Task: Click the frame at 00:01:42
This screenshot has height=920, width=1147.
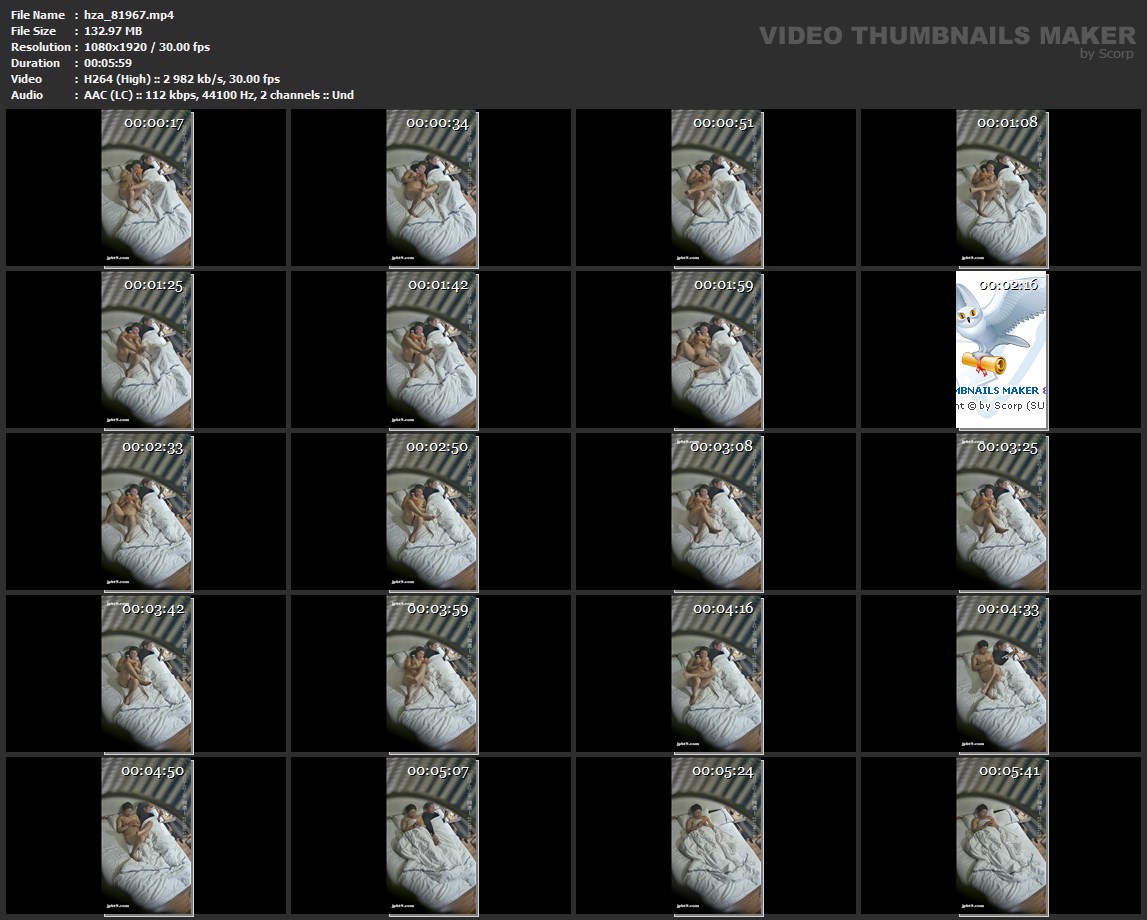Action: coord(432,350)
